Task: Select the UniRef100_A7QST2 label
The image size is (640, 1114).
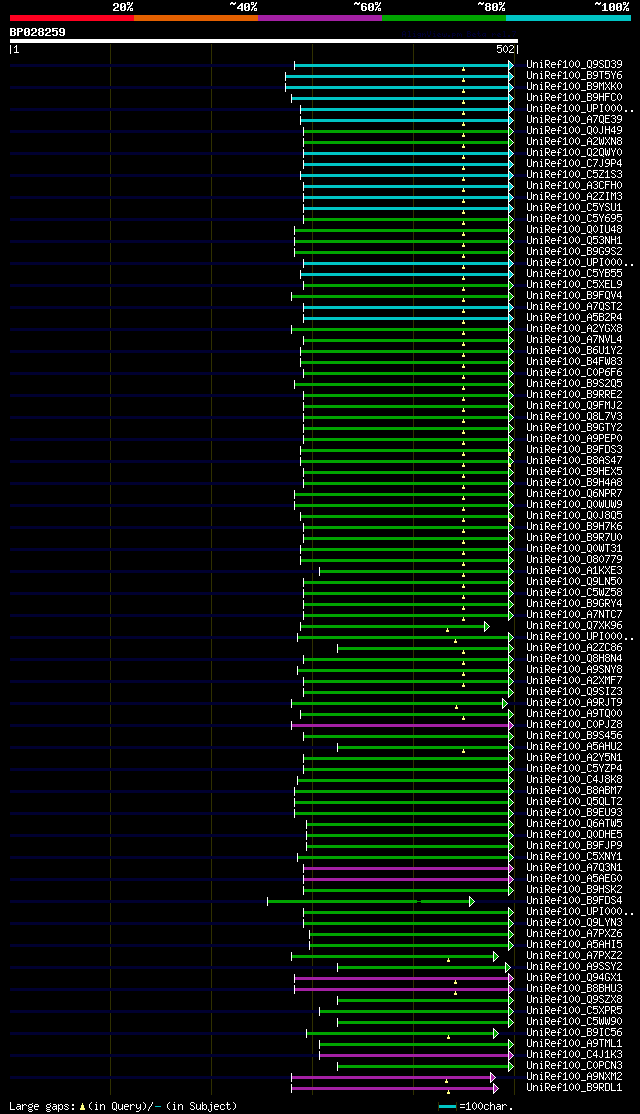Action: pos(574,306)
